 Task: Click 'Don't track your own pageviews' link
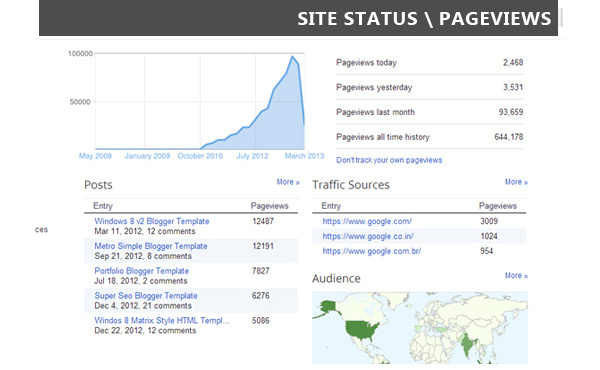tap(389, 160)
